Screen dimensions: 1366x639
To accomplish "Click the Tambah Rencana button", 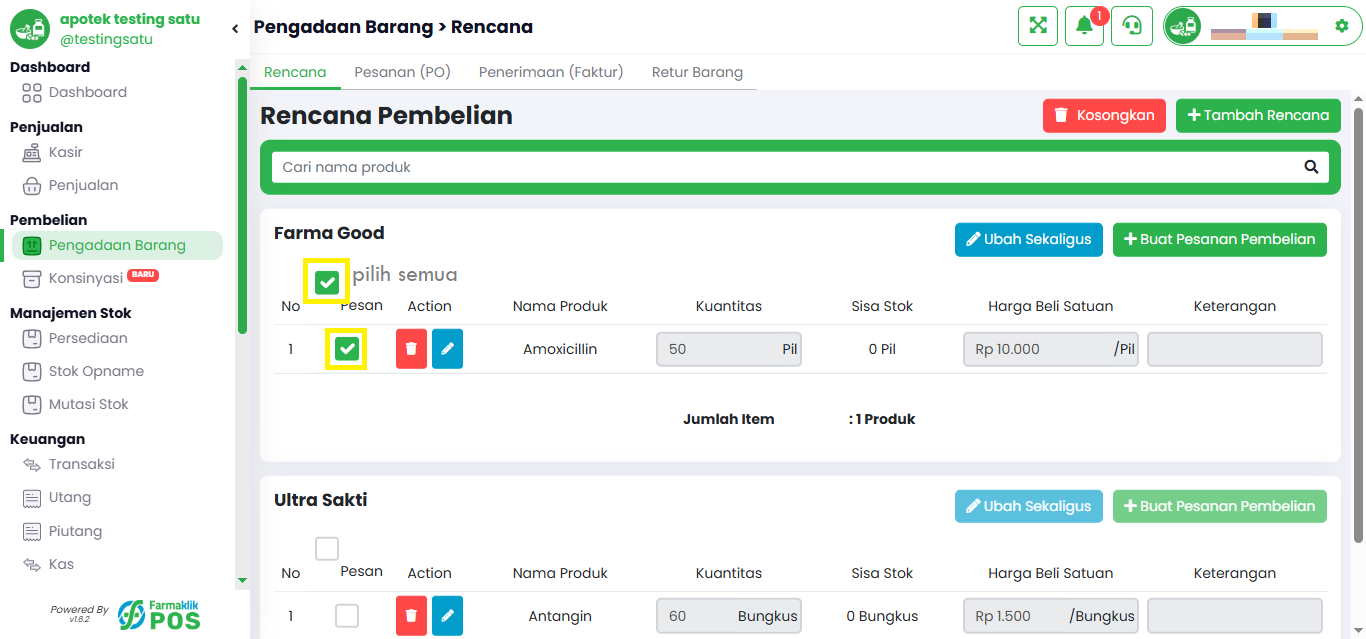I will click(1258, 115).
